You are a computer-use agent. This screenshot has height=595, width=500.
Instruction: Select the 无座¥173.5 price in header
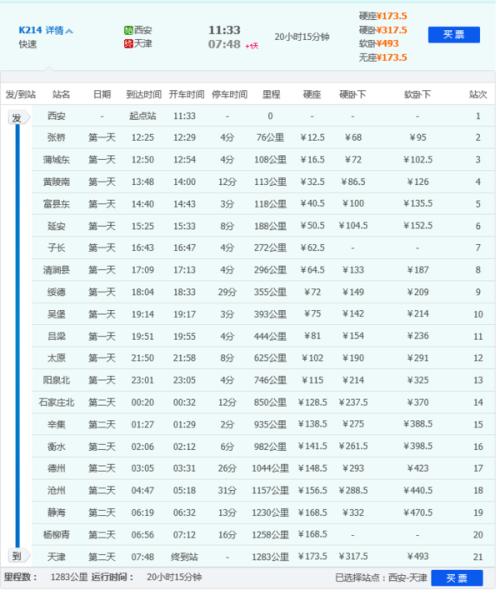pyautogui.click(x=383, y=57)
